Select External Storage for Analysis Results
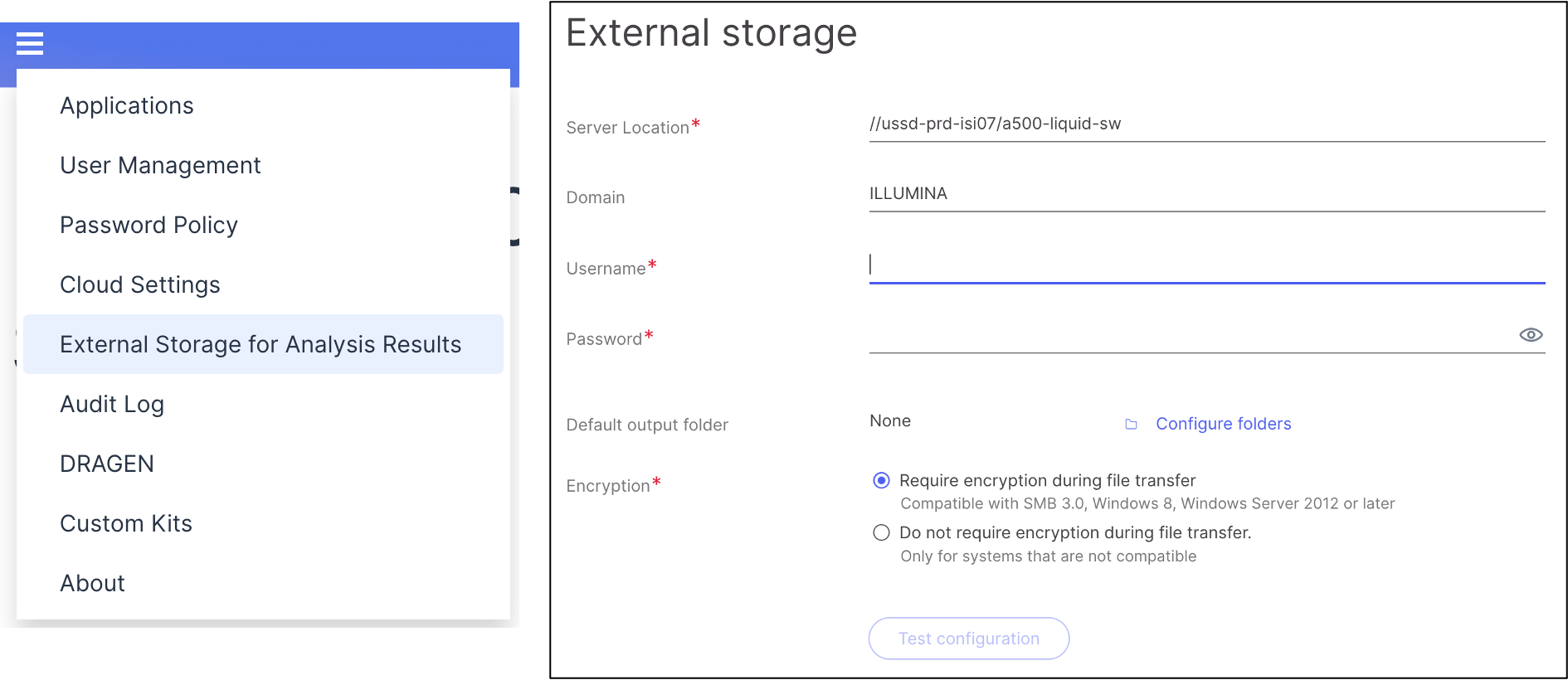 [x=263, y=344]
